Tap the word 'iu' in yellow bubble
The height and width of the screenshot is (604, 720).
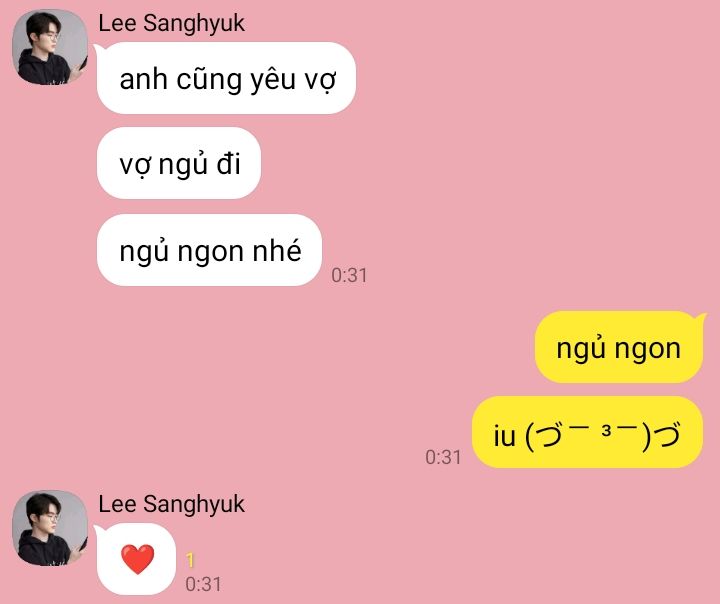[x=504, y=435]
